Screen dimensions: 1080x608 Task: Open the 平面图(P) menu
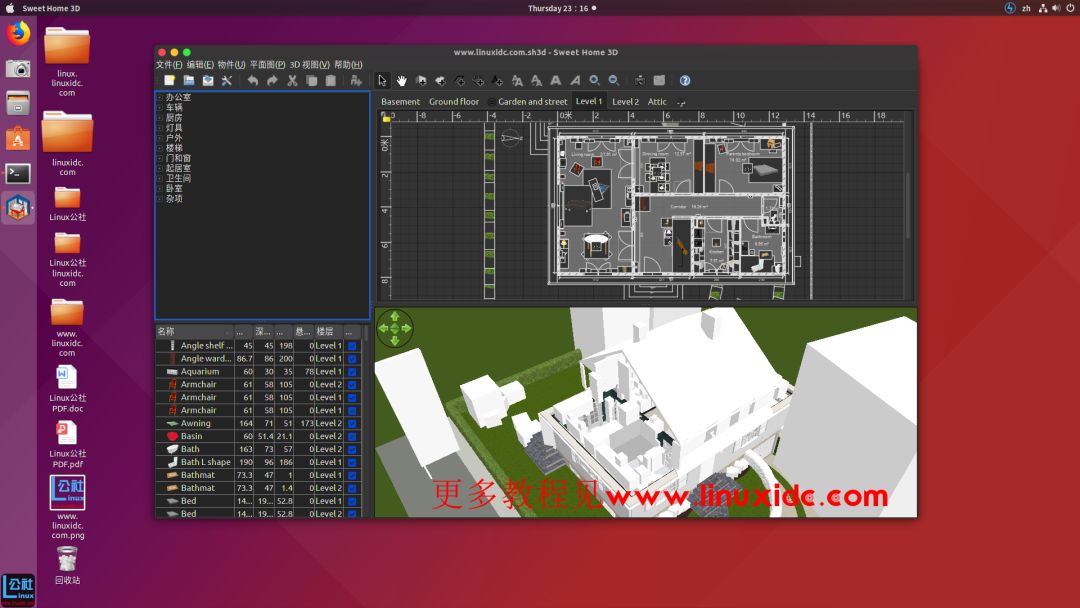coord(267,65)
